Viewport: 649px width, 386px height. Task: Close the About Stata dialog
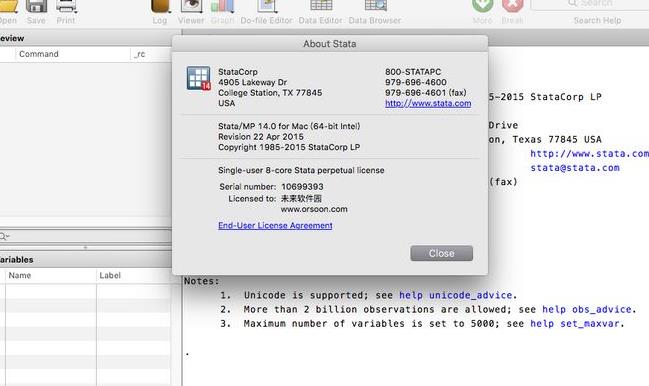point(442,253)
